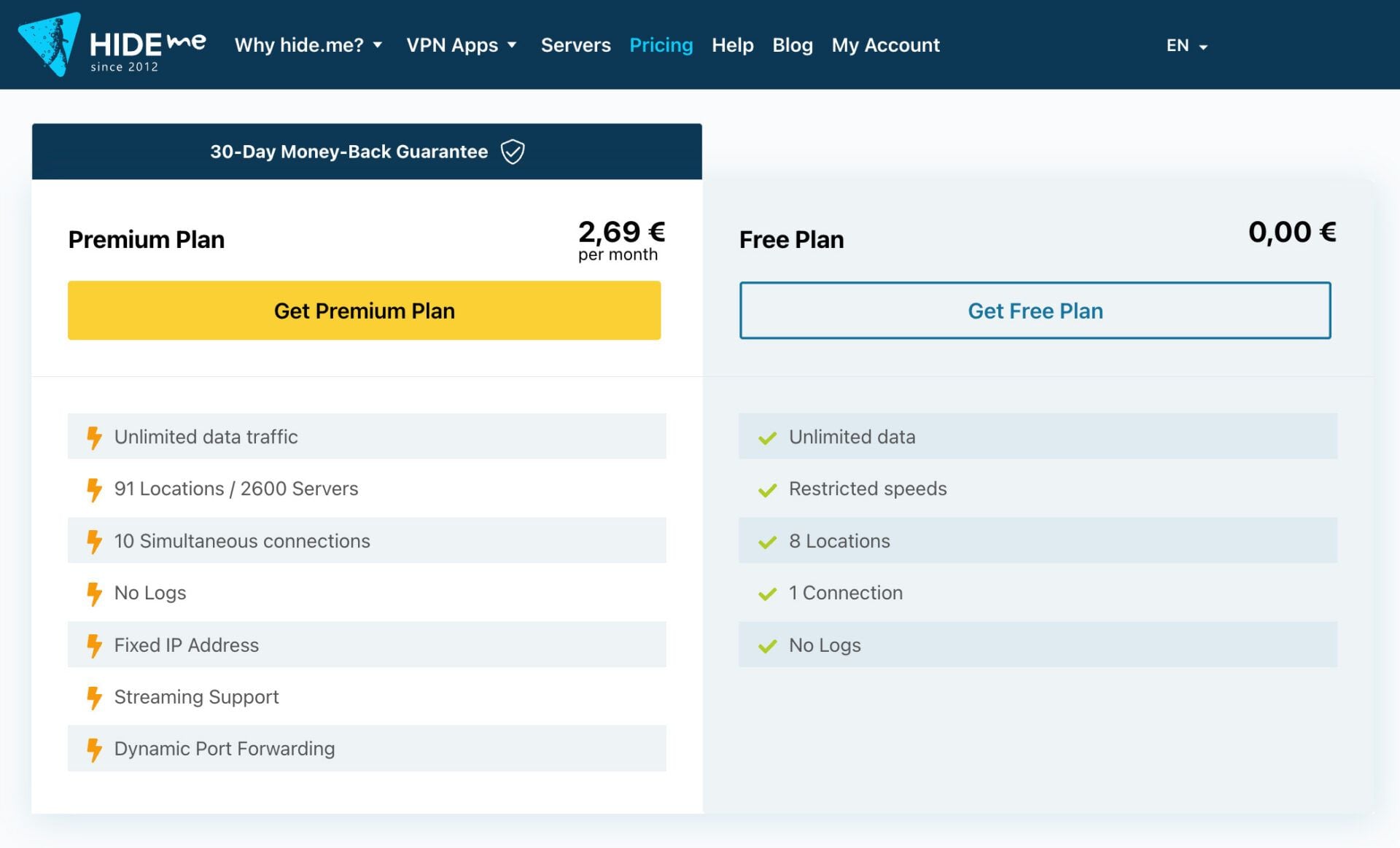This screenshot has height=848, width=1400.
Task: Click the checkmark beside Restricted speeds
Action: coord(766,489)
